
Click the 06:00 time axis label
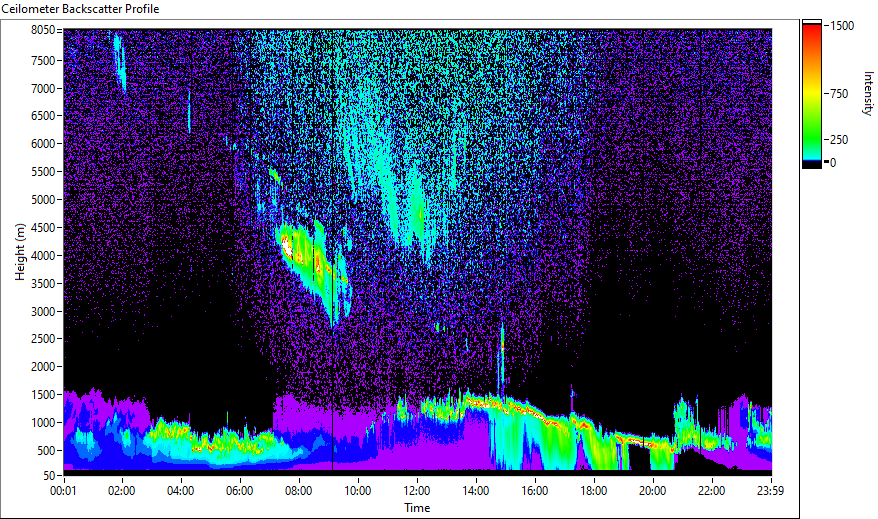(x=240, y=491)
